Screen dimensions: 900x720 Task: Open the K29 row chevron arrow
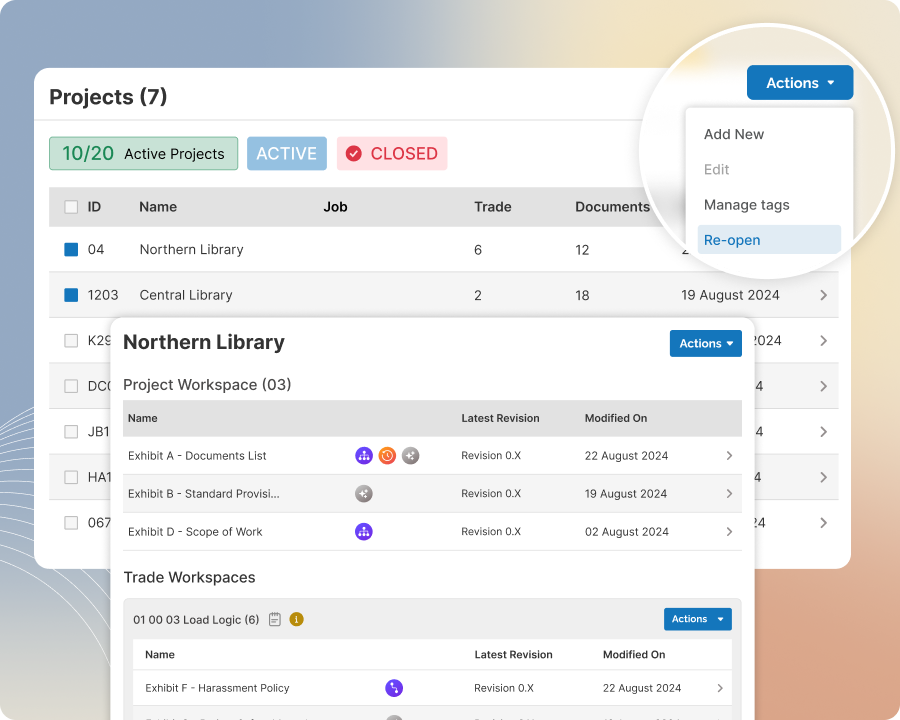point(824,340)
